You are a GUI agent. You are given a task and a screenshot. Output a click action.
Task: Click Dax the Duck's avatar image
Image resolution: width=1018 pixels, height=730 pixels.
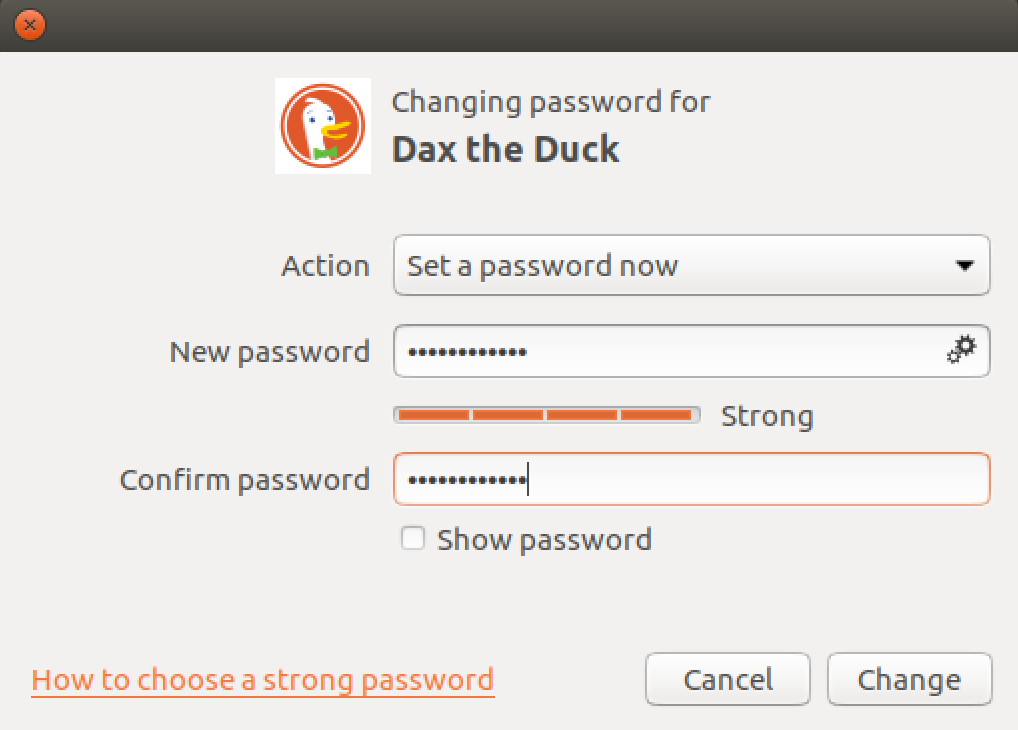[x=322, y=125]
